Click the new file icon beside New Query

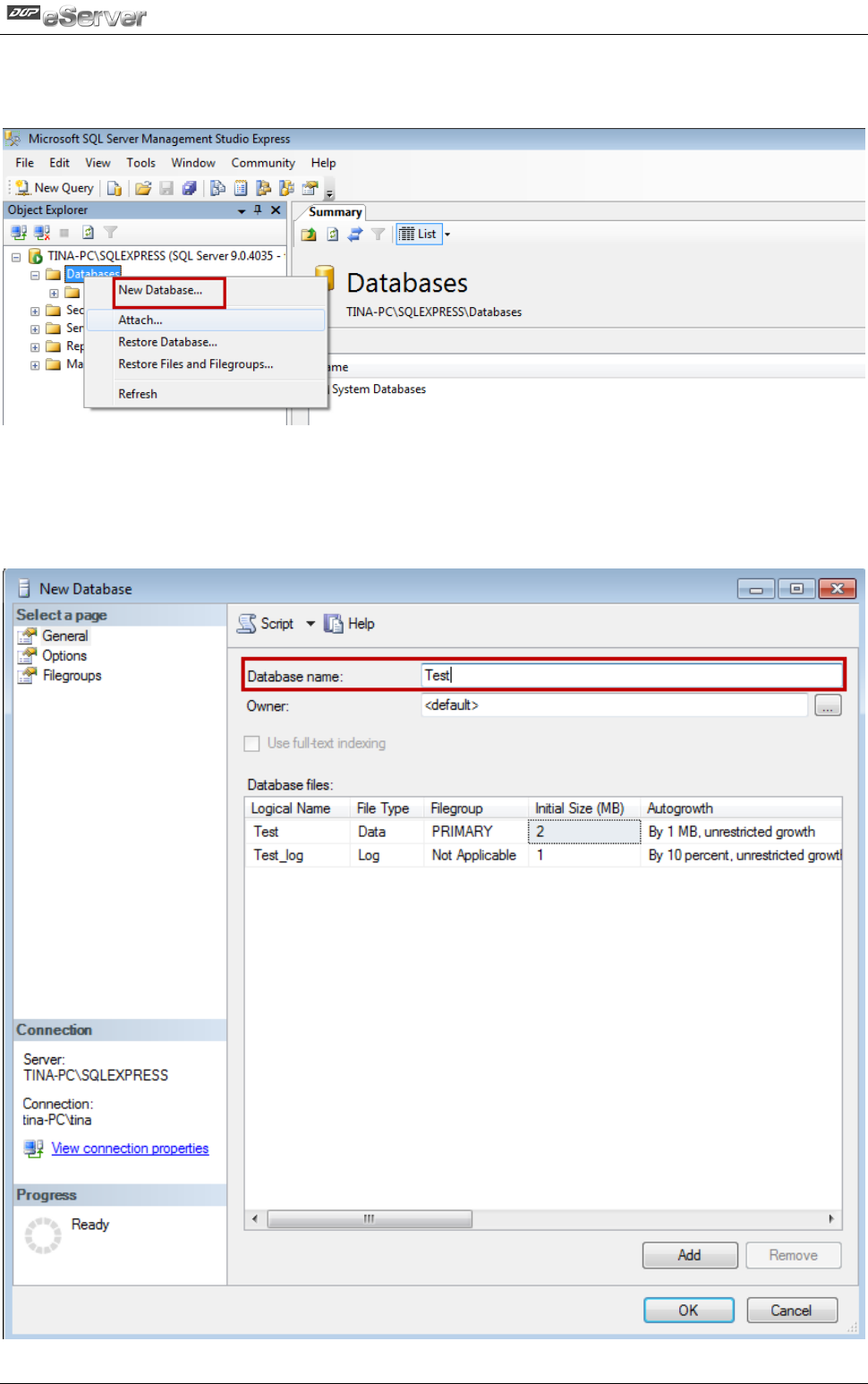114,188
